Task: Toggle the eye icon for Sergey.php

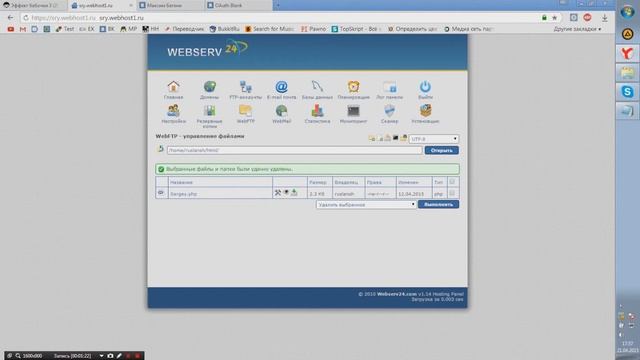Action: click(x=161, y=193)
